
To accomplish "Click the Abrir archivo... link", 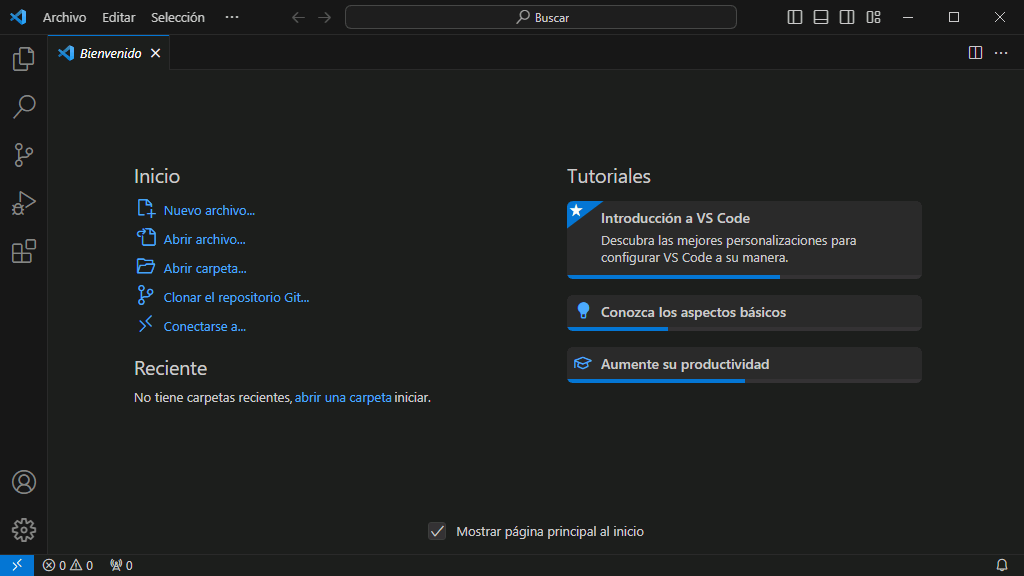I will click(204, 240).
